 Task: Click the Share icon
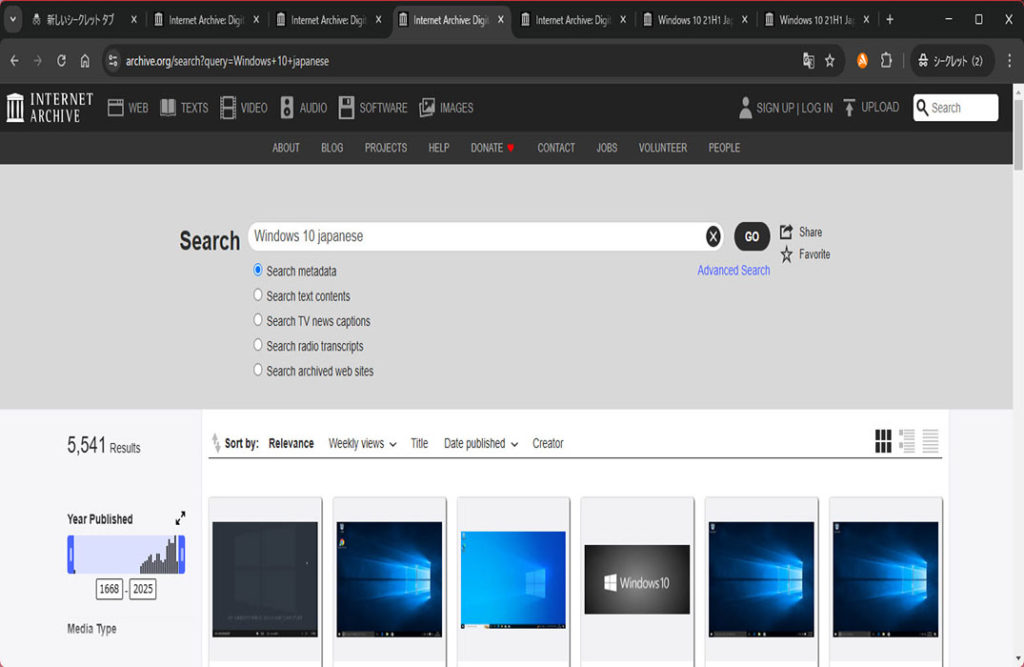[786, 232]
